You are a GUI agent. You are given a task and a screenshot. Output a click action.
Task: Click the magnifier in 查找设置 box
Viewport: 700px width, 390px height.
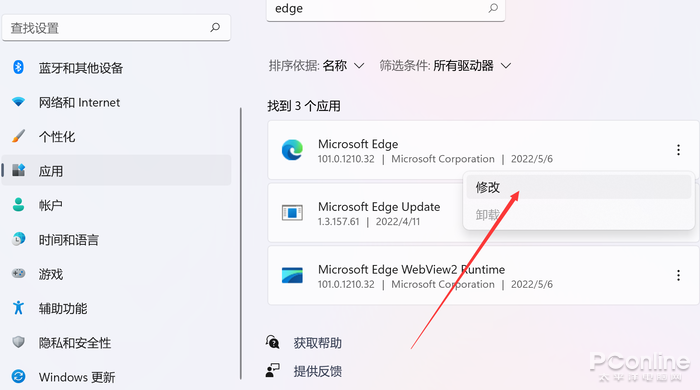click(215, 28)
